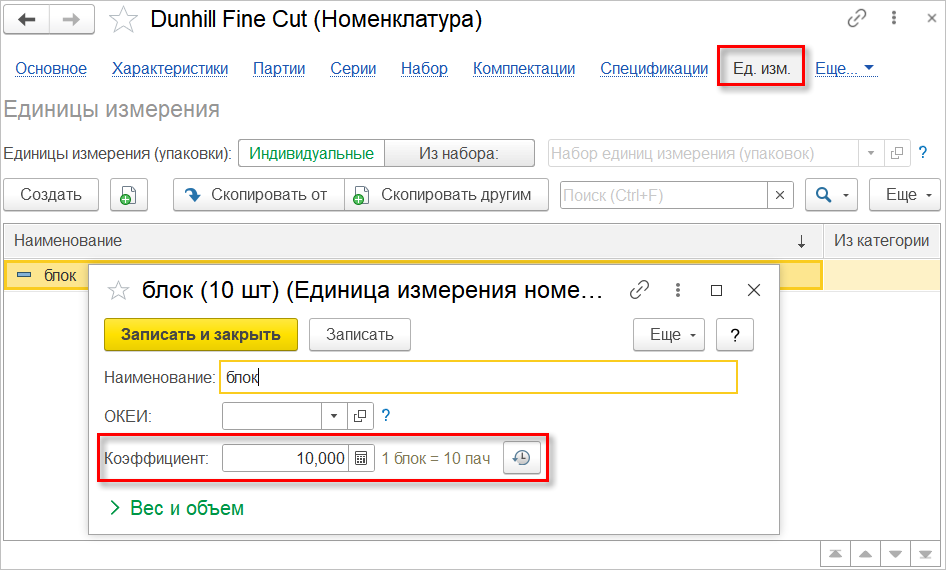Move up one record in list
The width and height of the screenshot is (946, 570).
click(865, 554)
